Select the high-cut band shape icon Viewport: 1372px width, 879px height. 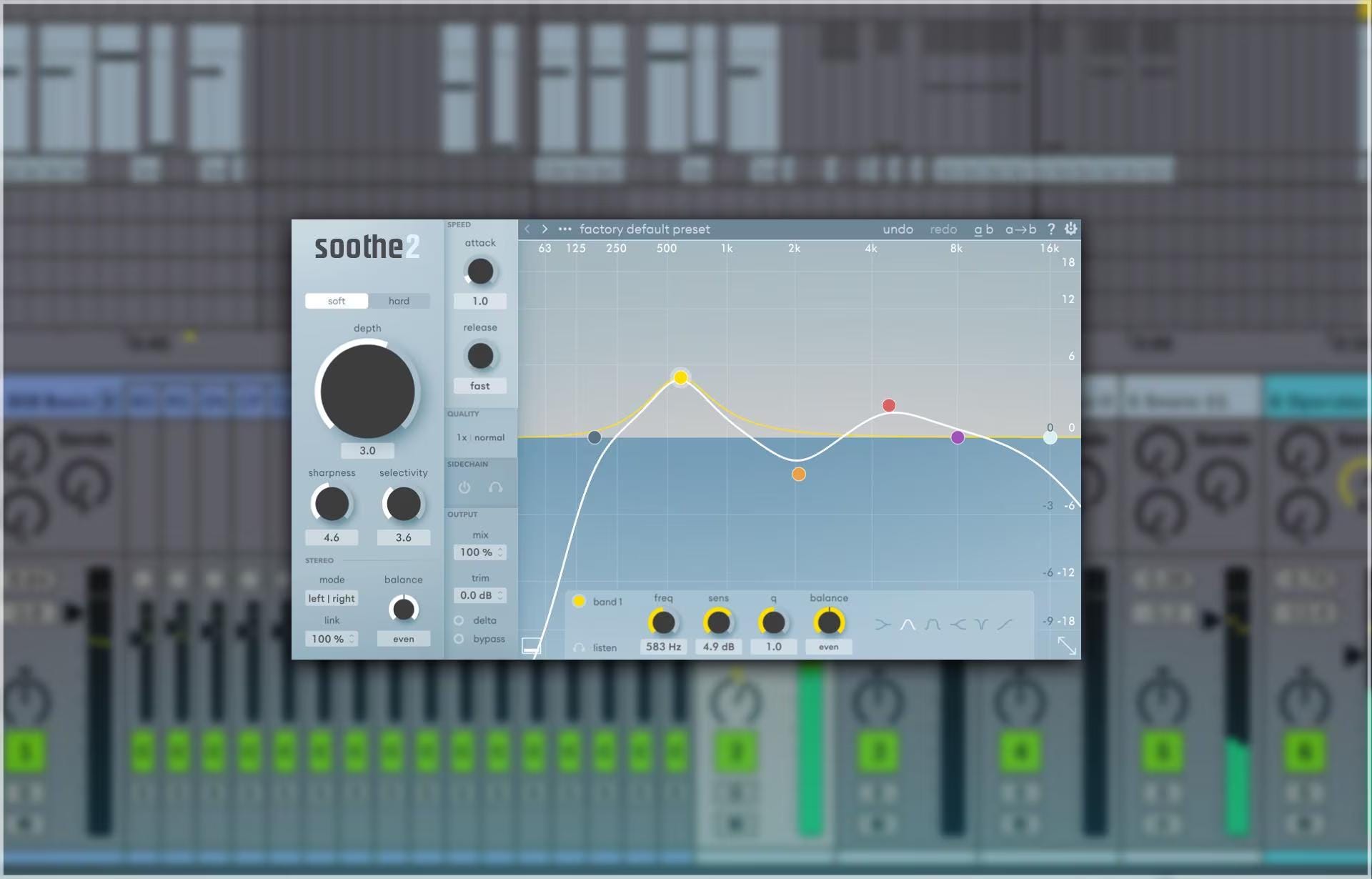tap(958, 625)
